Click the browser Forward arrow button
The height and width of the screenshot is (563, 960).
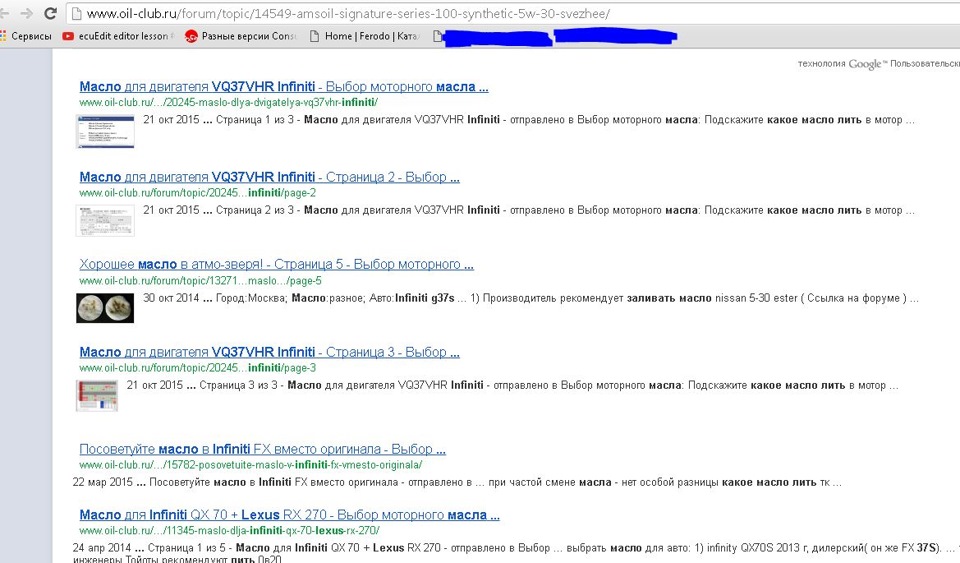point(26,13)
